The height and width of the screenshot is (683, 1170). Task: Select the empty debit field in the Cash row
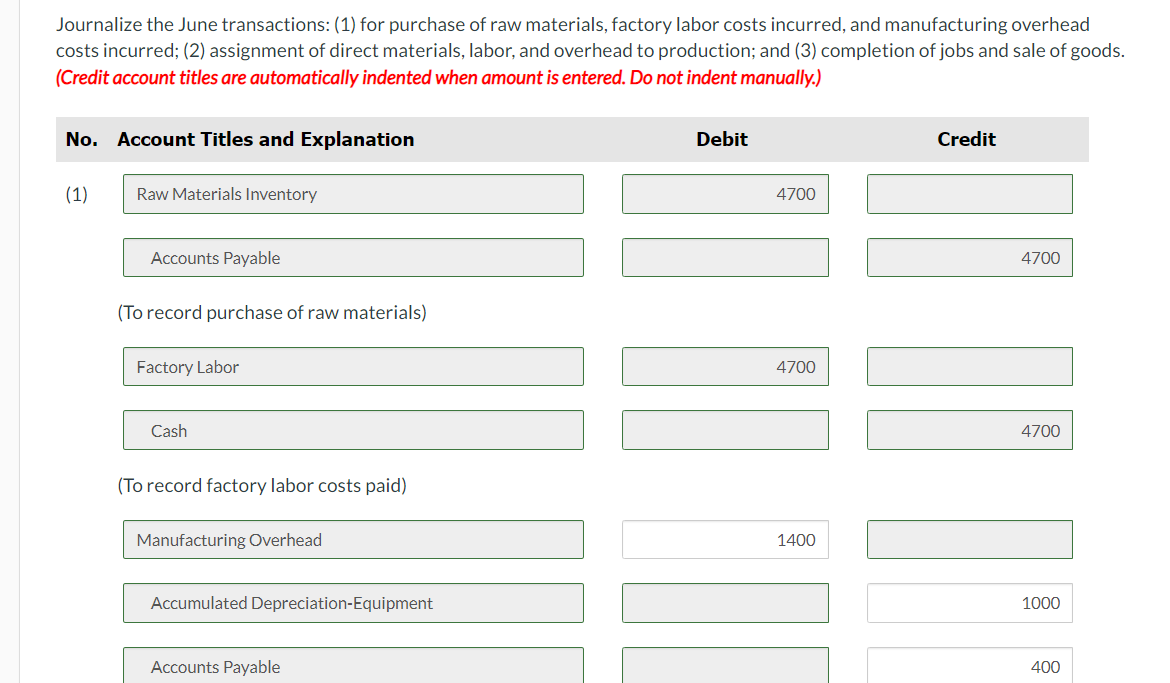click(725, 431)
